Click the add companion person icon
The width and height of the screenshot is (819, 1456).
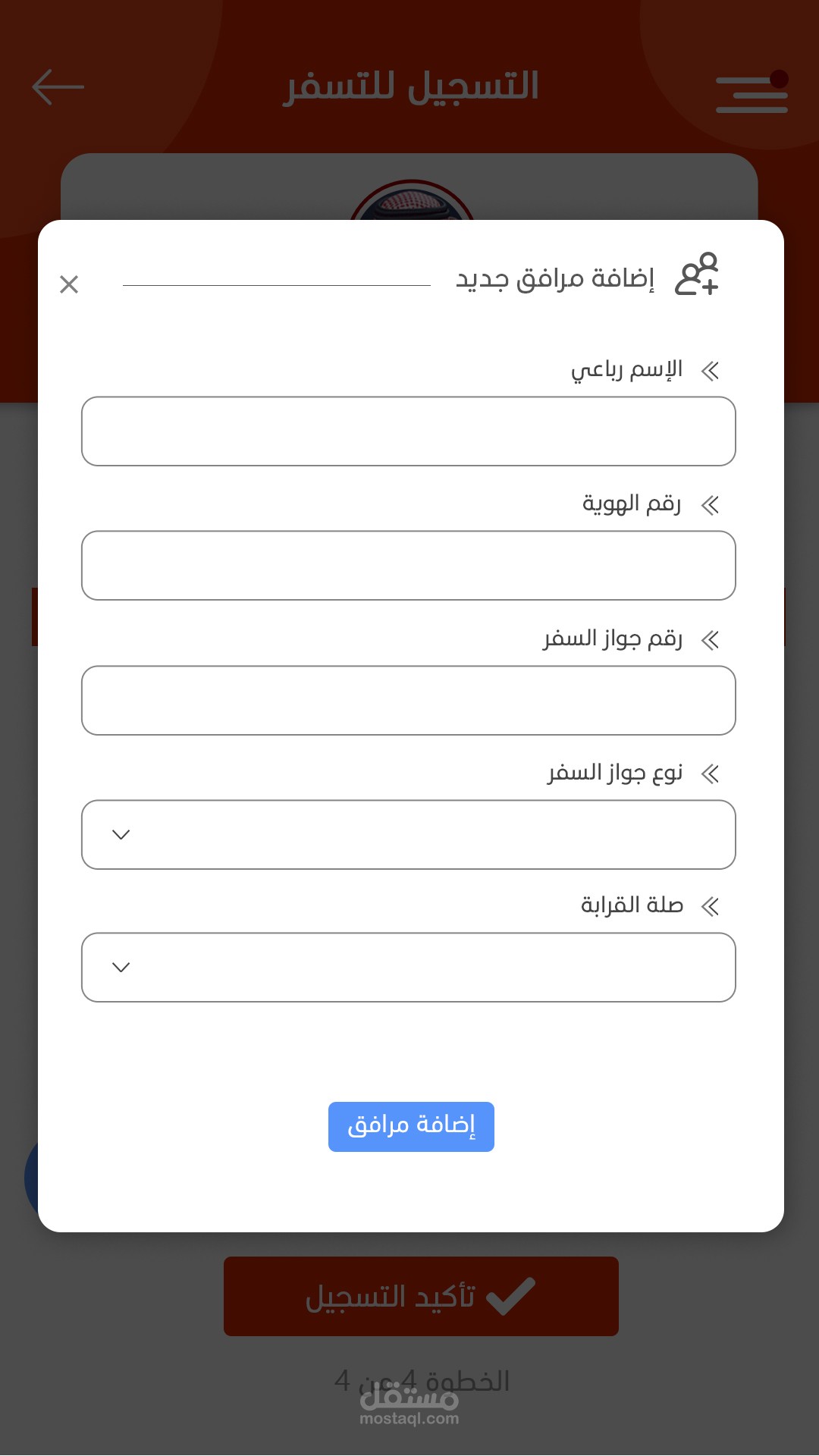tap(697, 275)
